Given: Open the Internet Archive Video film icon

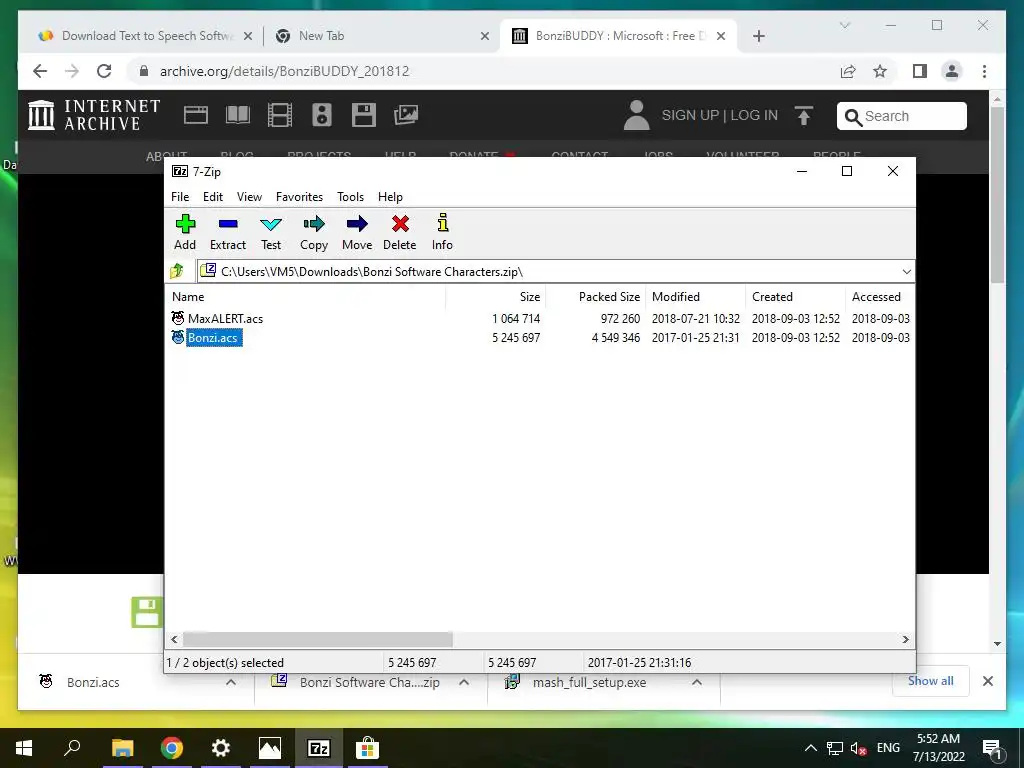Looking at the screenshot, I should point(280,115).
